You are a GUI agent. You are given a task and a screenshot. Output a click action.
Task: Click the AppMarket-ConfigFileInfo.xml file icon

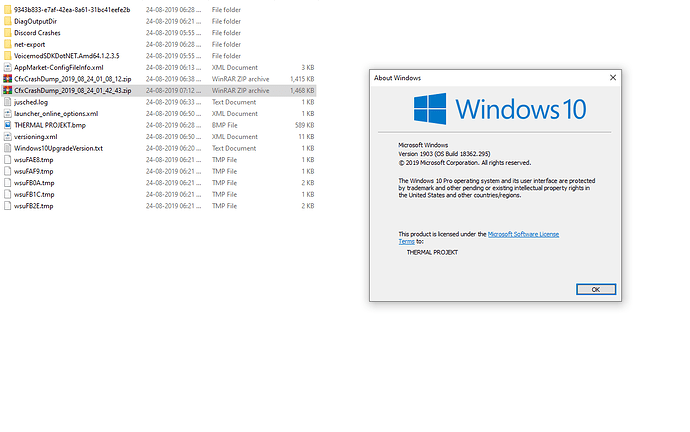(x=6, y=67)
